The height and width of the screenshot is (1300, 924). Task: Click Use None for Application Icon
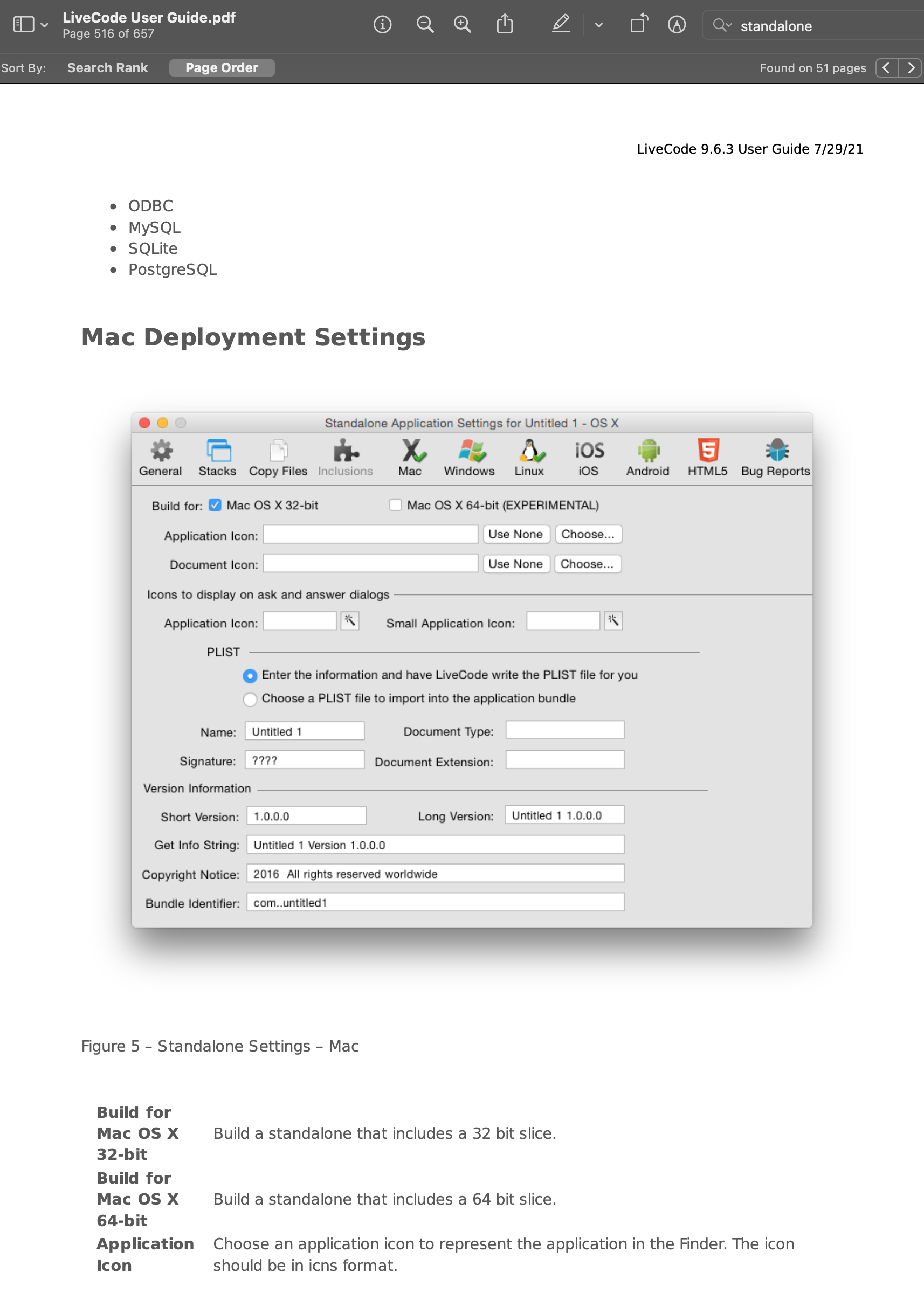(515, 535)
